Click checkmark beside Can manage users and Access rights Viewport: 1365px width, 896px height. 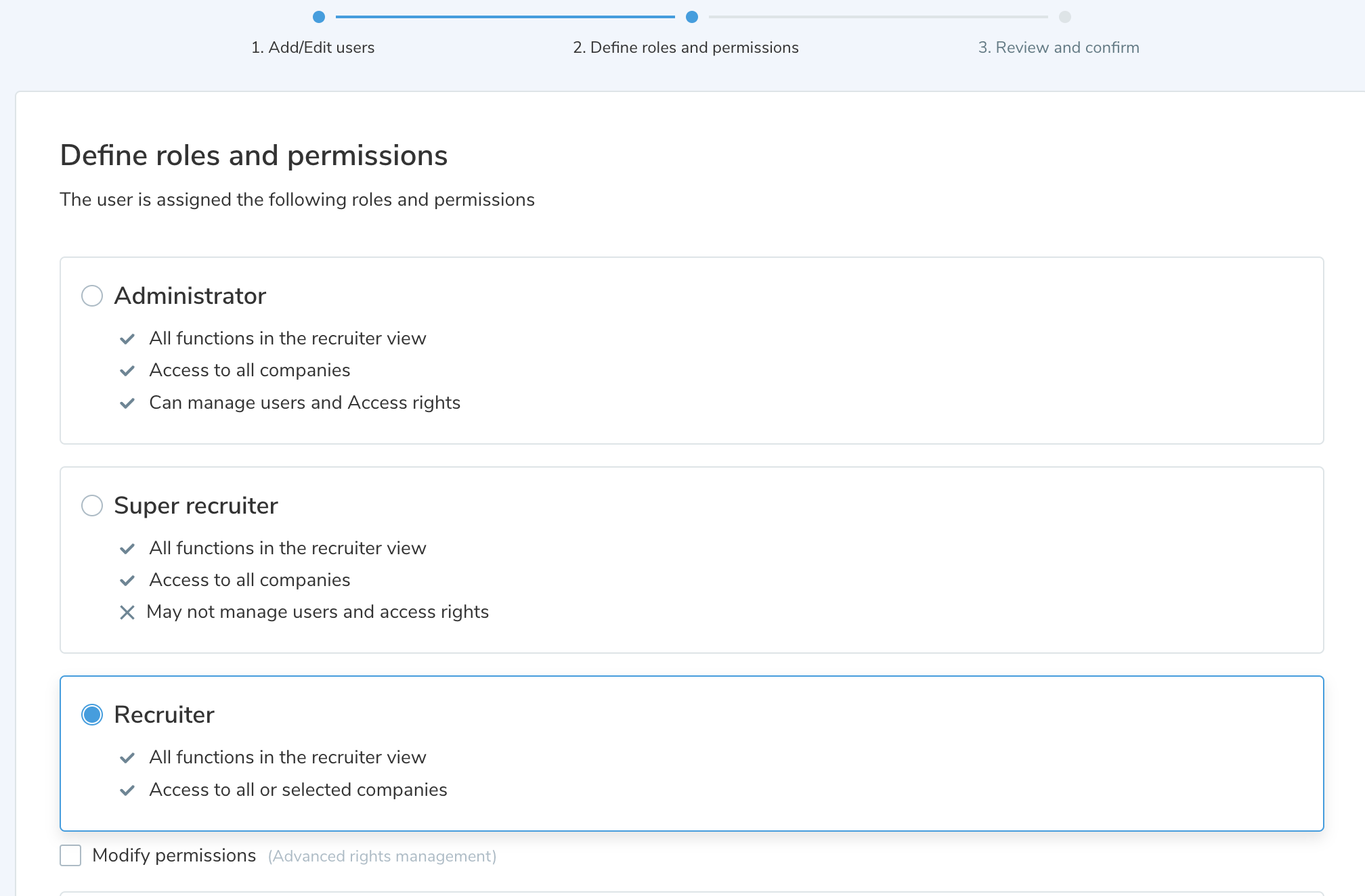tap(127, 403)
